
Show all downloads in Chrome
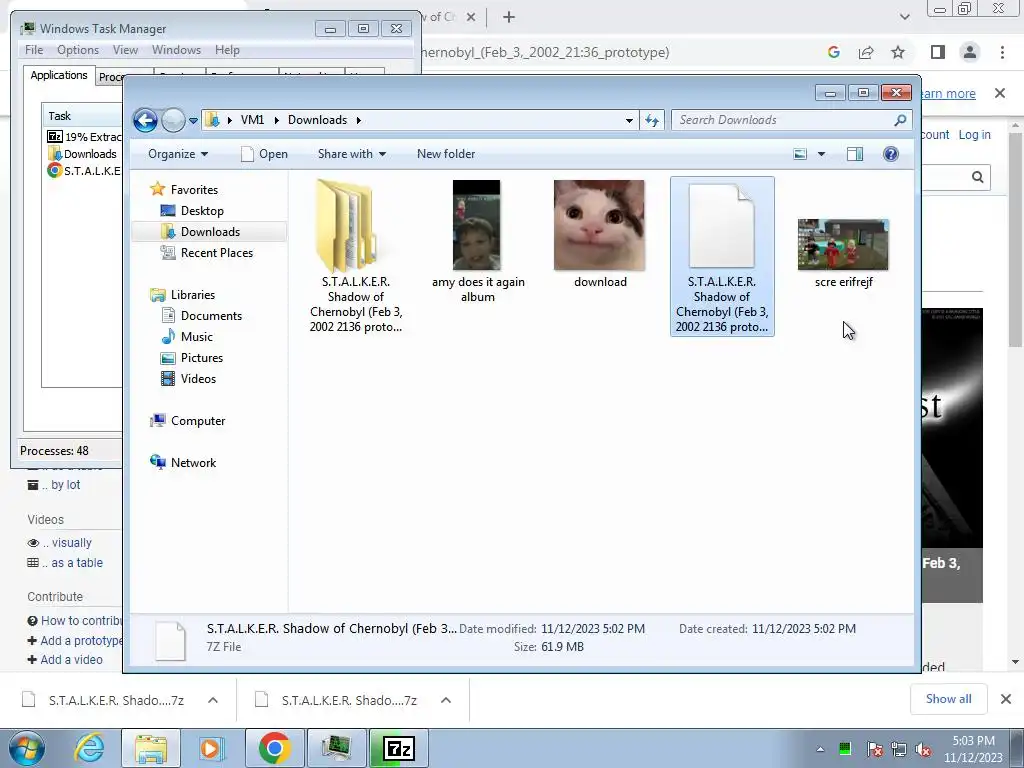(x=948, y=699)
